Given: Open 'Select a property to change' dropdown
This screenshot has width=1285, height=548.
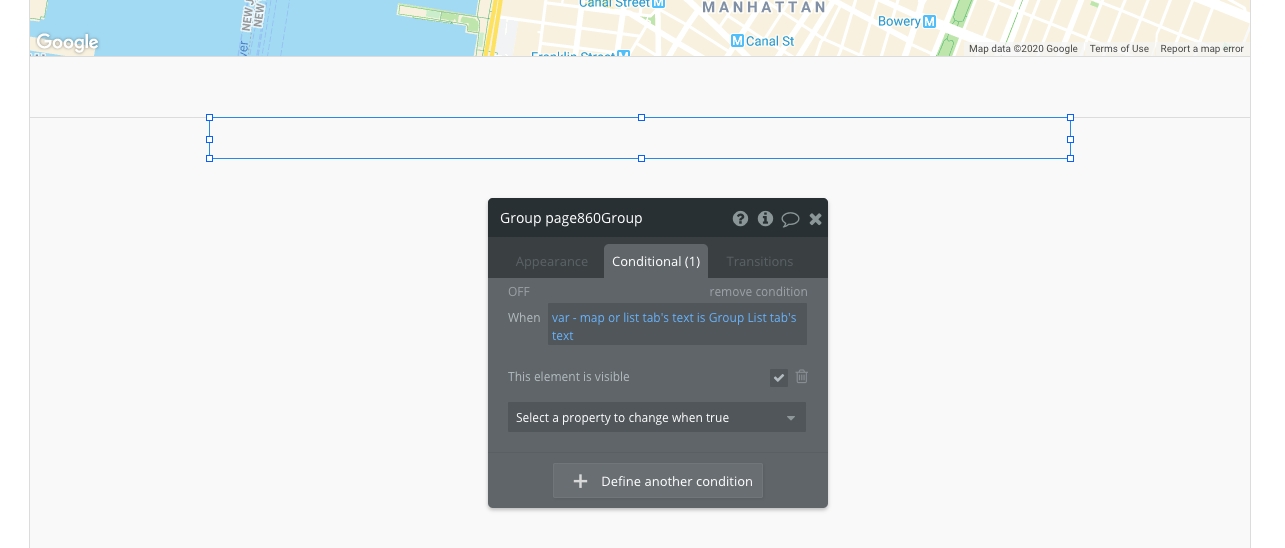Looking at the screenshot, I should (656, 418).
